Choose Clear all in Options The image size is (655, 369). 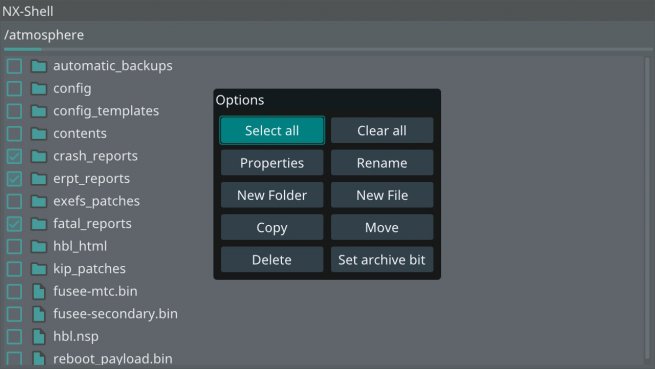click(382, 130)
